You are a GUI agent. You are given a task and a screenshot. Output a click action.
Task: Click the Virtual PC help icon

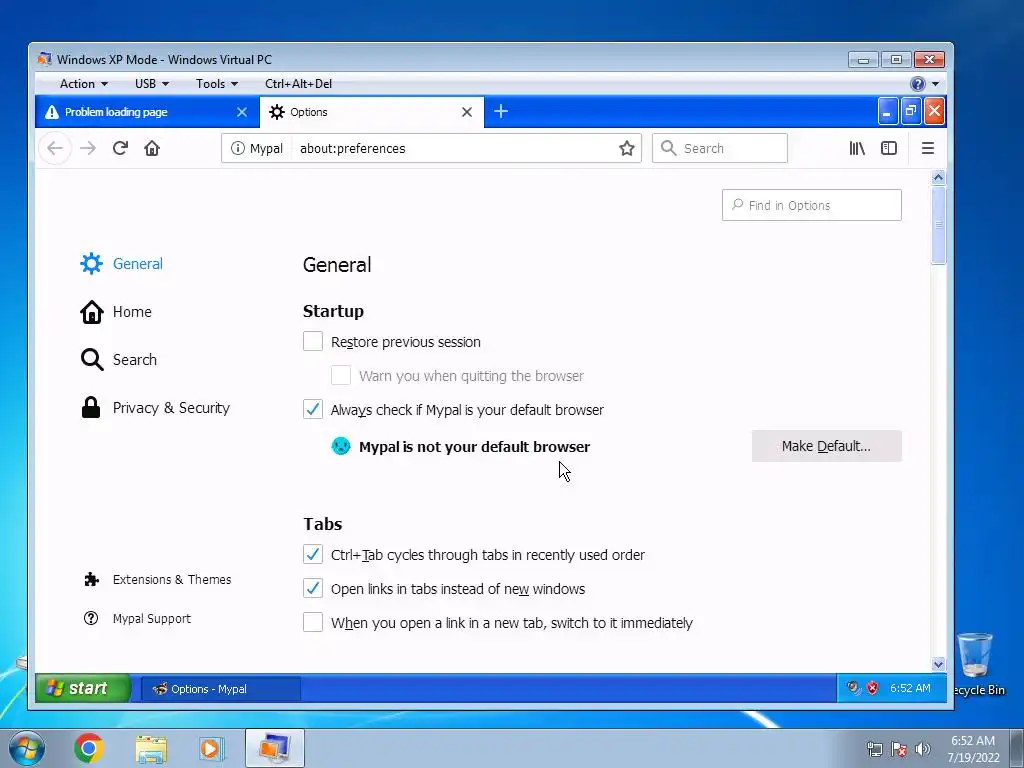click(x=918, y=84)
